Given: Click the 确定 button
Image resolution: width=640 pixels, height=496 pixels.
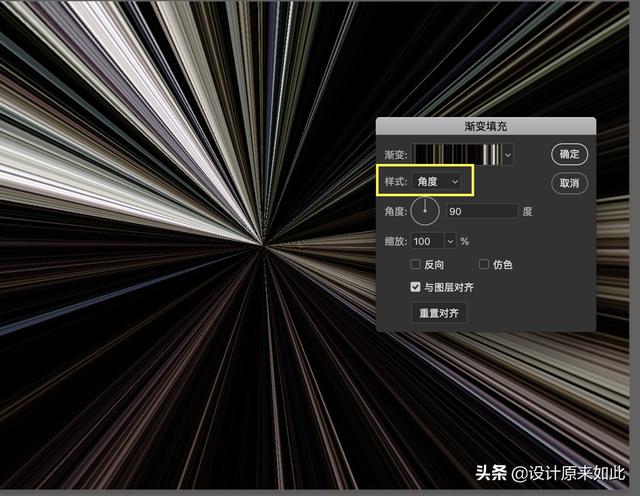Looking at the screenshot, I should [569, 154].
